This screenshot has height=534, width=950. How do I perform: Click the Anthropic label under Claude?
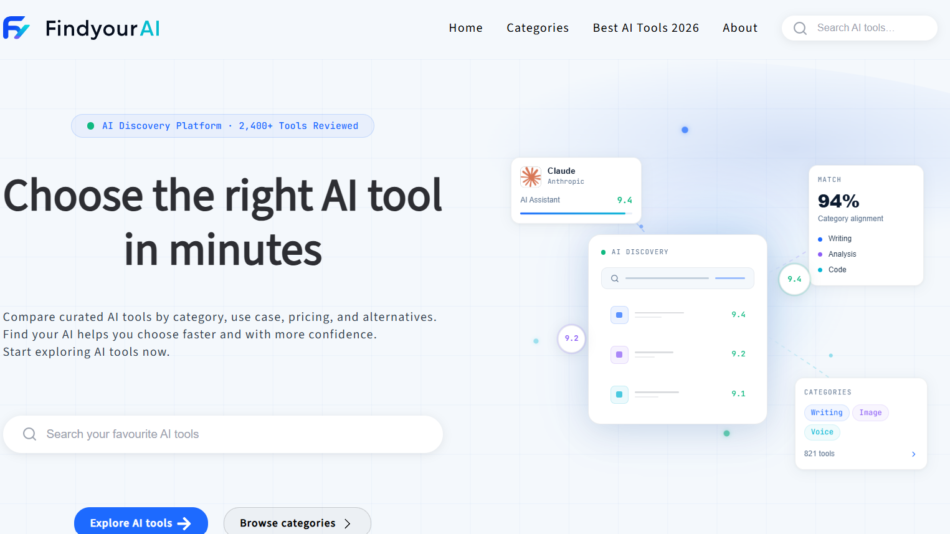point(565,182)
